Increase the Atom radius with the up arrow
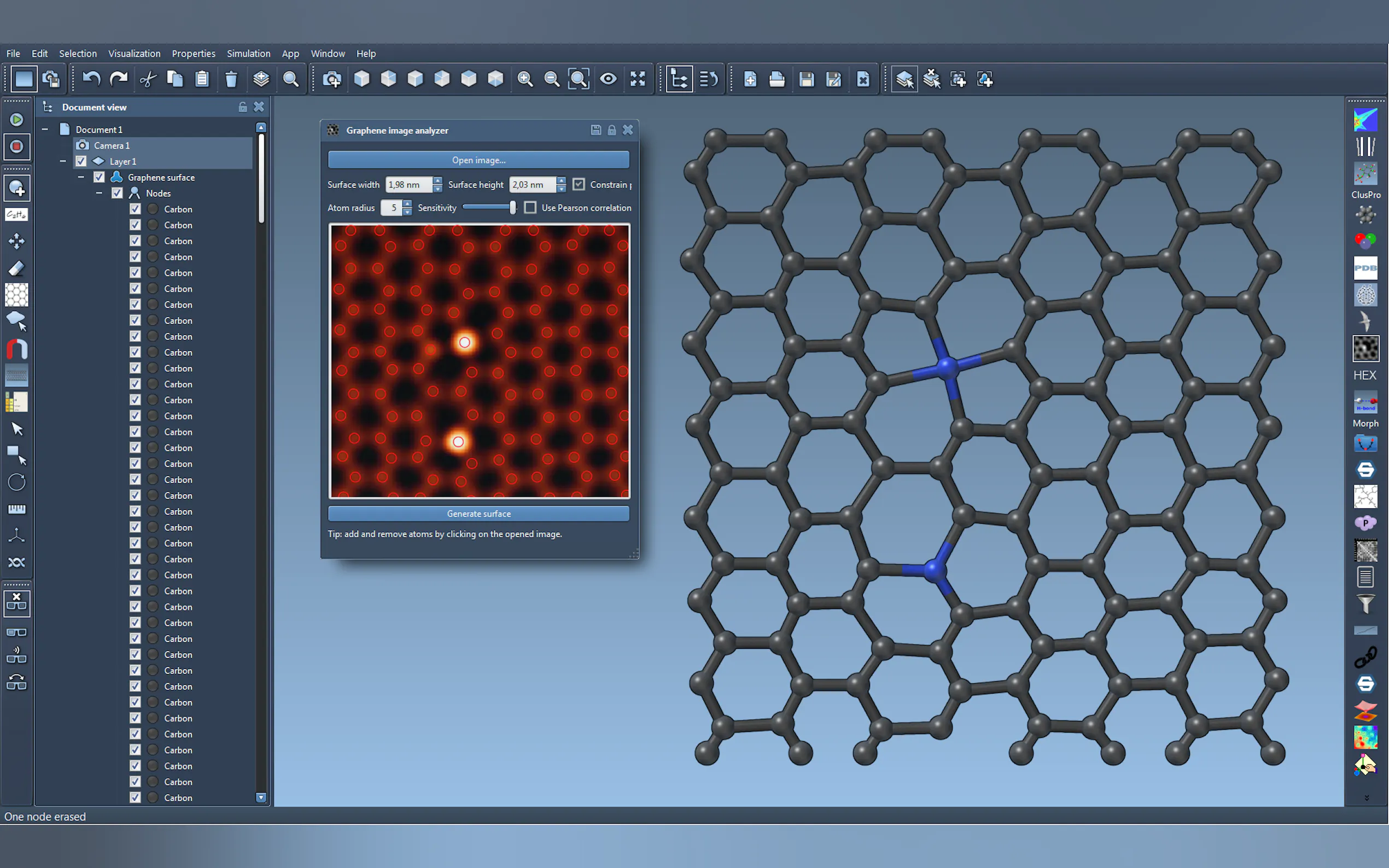Viewport: 1389px width, 868px height. coord(407,203)
